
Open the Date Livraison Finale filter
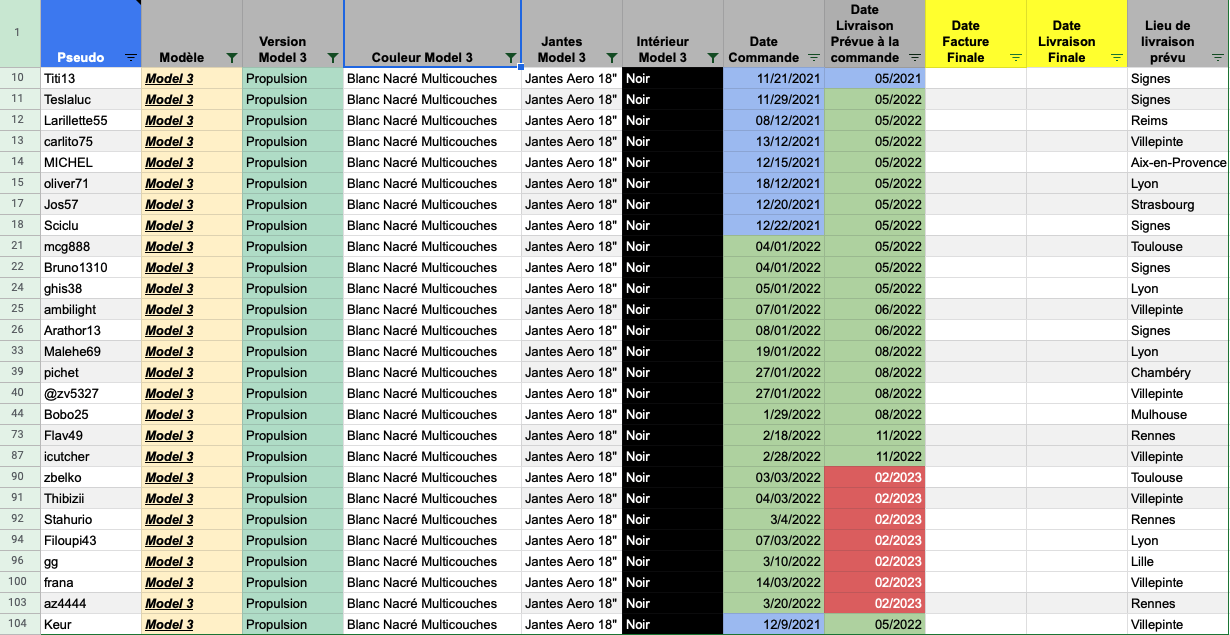1116,58
